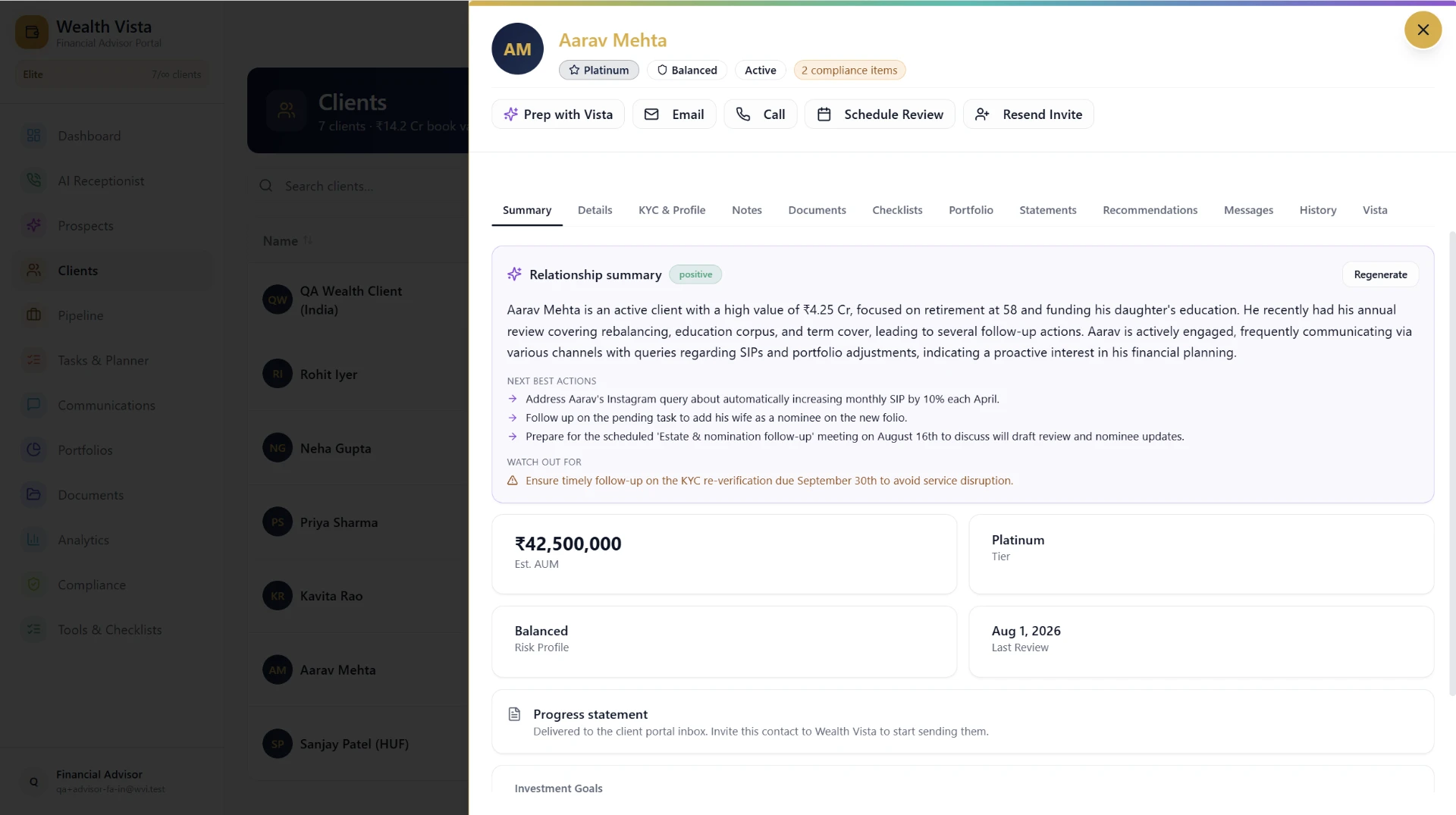Click the AM avatar in panel header
1456x815 pixels.
(517, 49)
